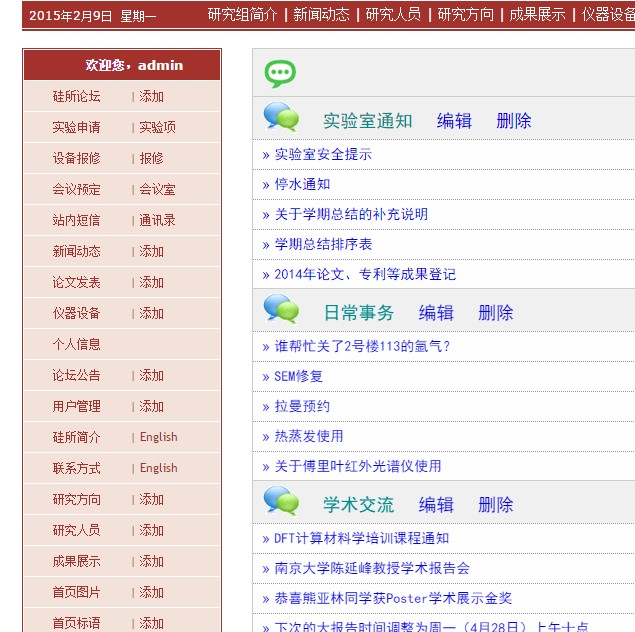635x632 pixels.
Task: Open the 实验室通知 board title
Action: [x=368, y=121]
